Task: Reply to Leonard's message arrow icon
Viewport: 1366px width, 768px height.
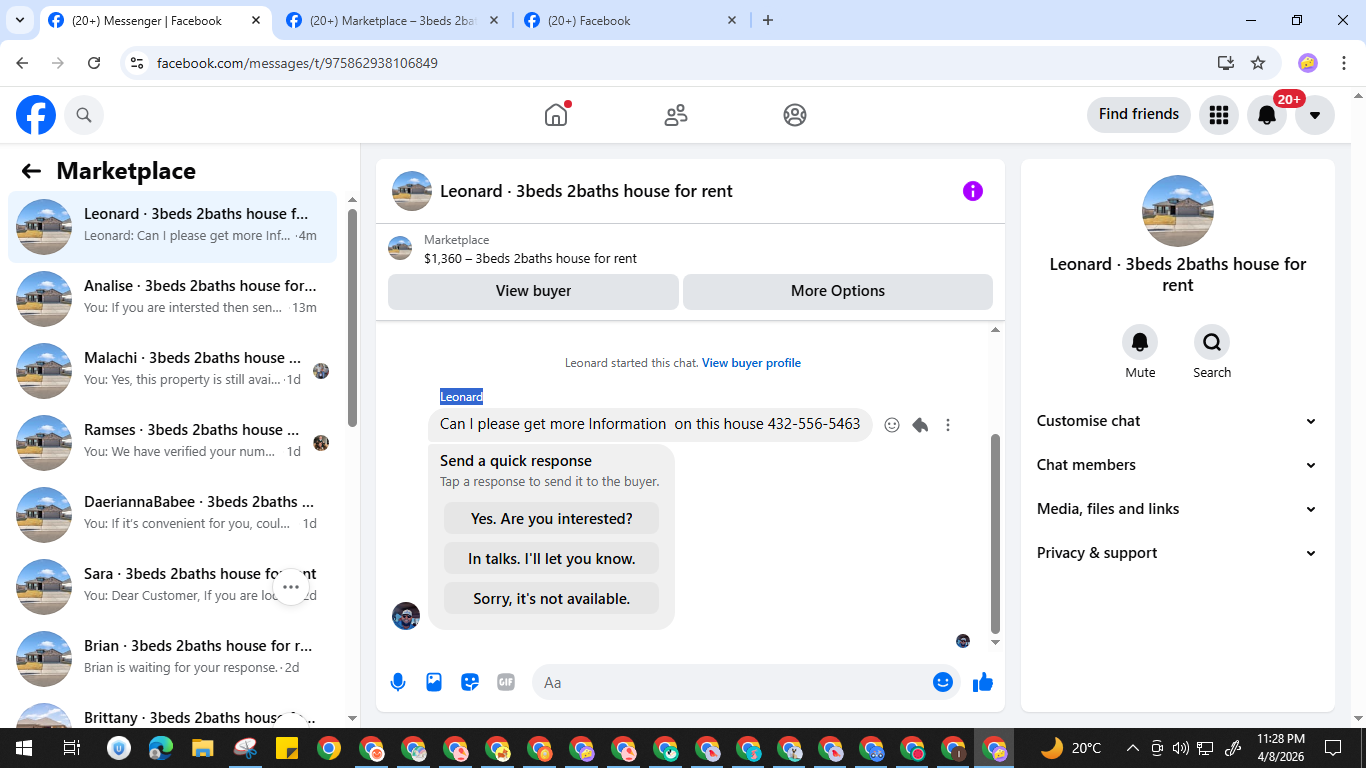Action: 920,425
